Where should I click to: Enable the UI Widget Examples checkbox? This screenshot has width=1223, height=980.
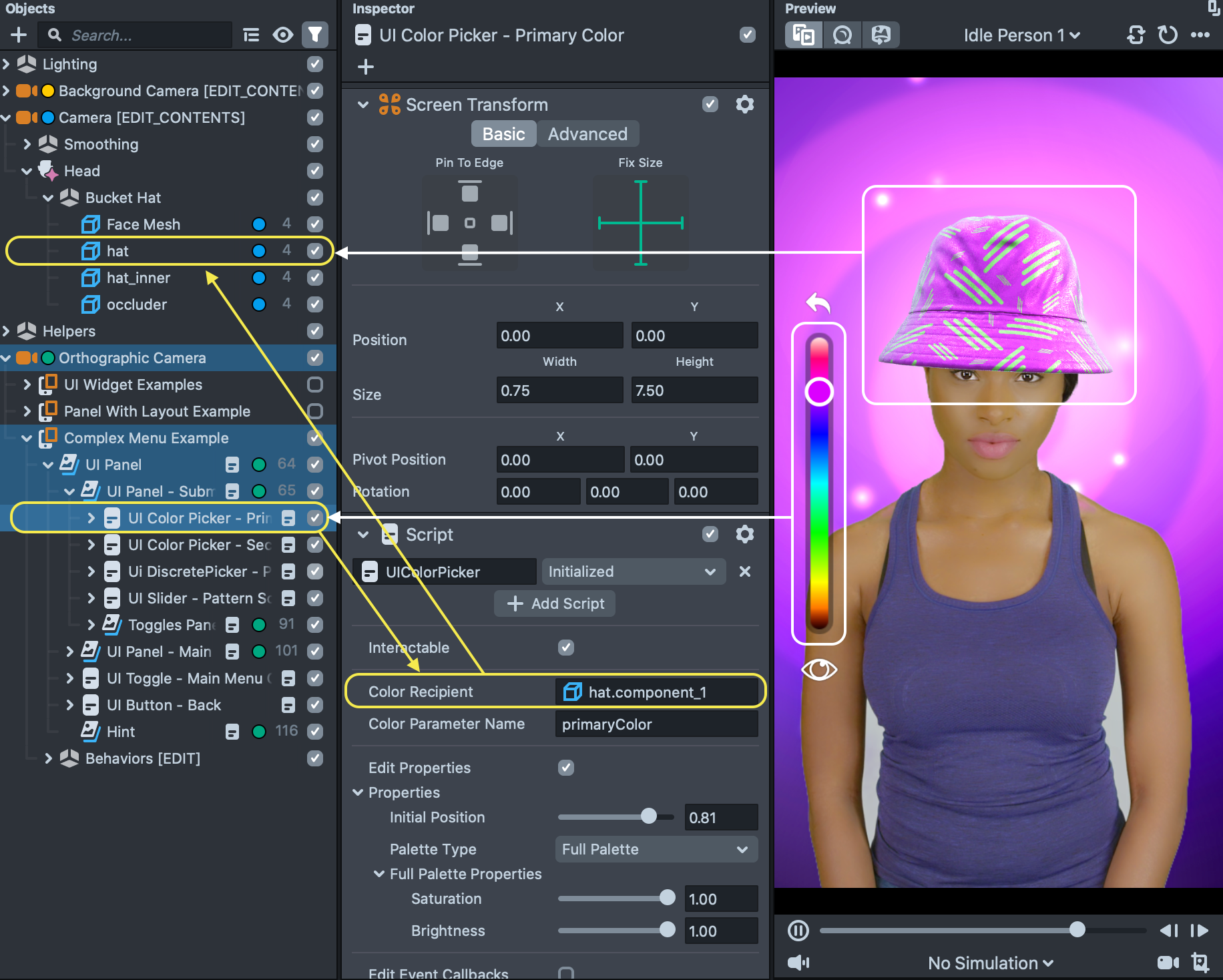(x=314, y=385)
